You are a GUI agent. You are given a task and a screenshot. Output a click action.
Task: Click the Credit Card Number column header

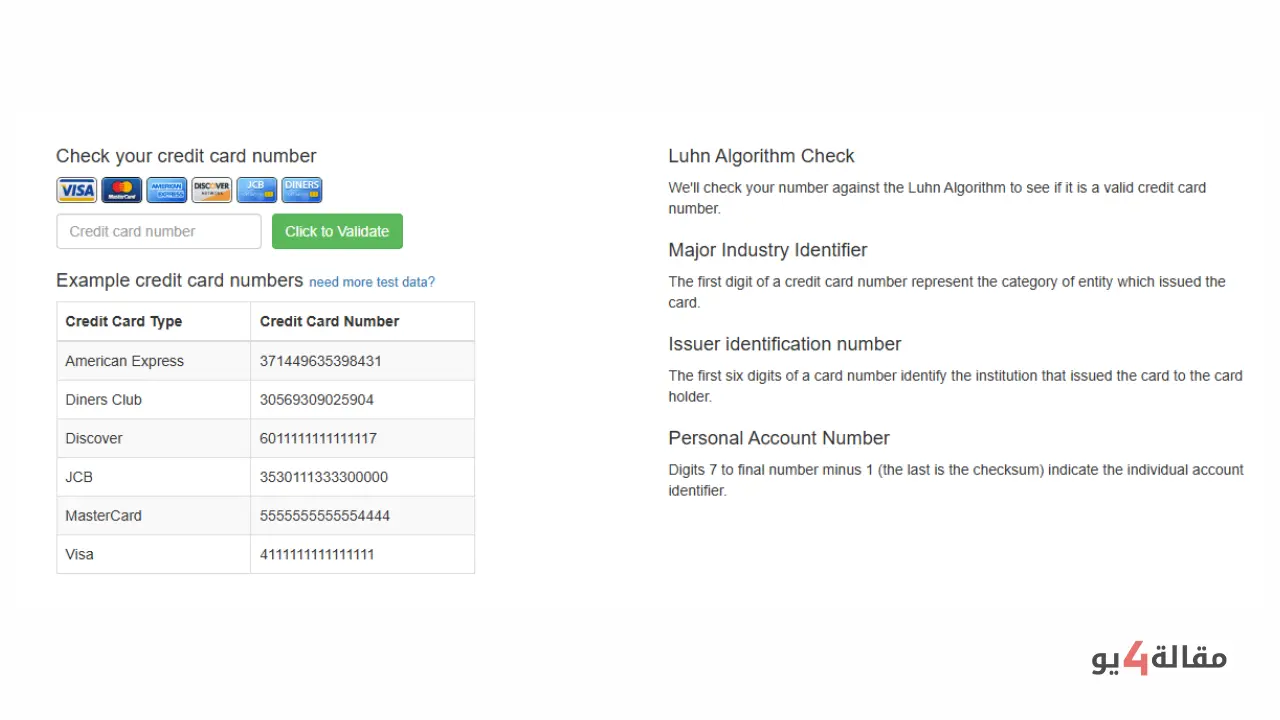point(329,321)
